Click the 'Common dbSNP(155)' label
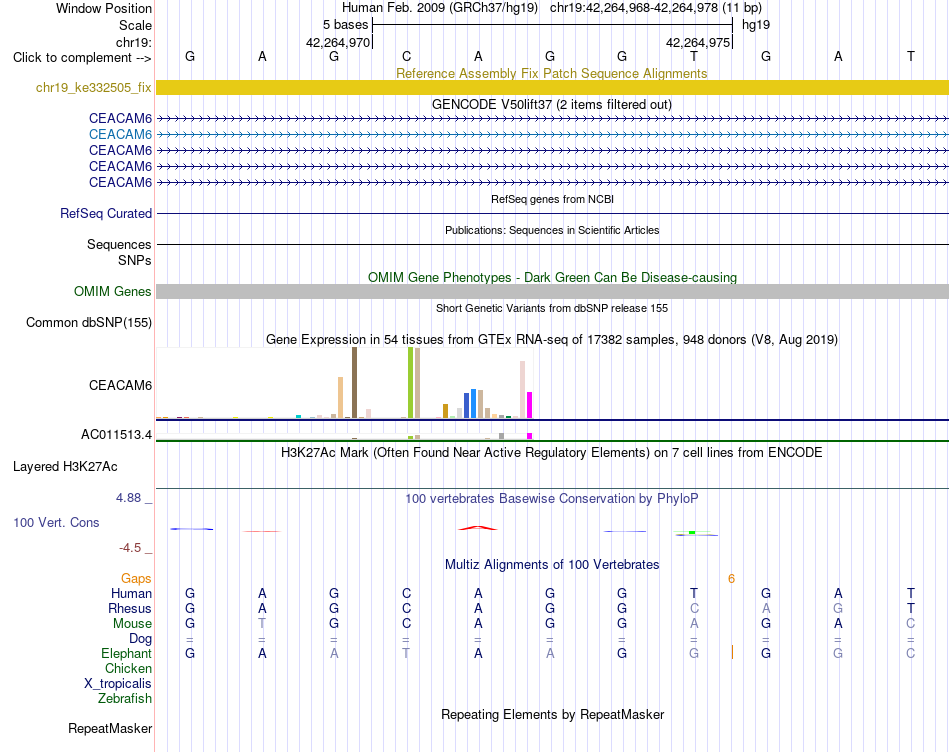Screen dimensions: 950x752 point(88,322)
